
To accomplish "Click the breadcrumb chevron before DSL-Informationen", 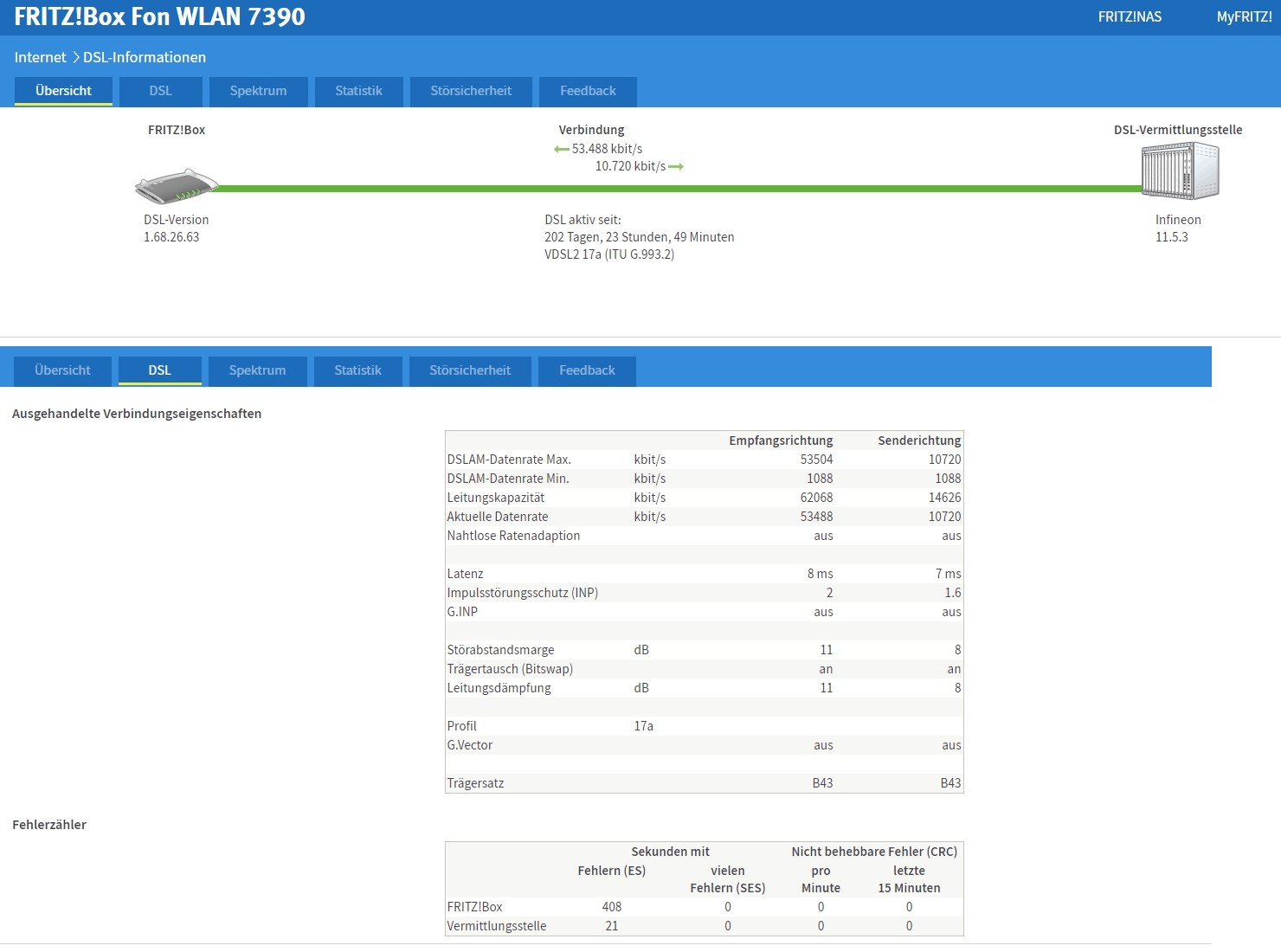I will [75, 57].
